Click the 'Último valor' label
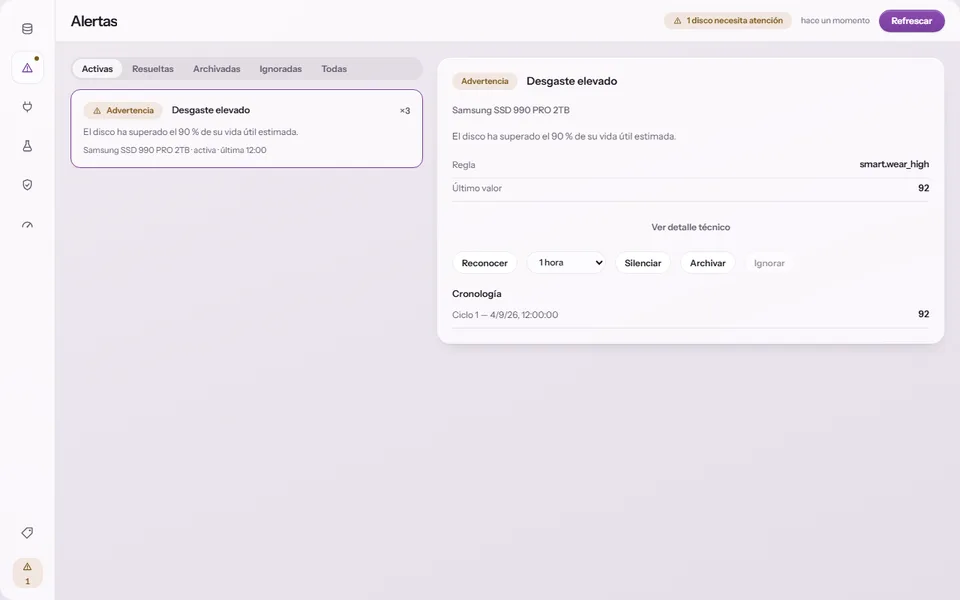 click(476, 188)
